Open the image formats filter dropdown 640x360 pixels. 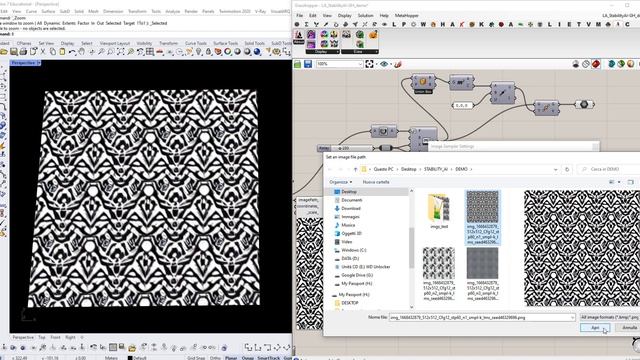pos(609,317)
